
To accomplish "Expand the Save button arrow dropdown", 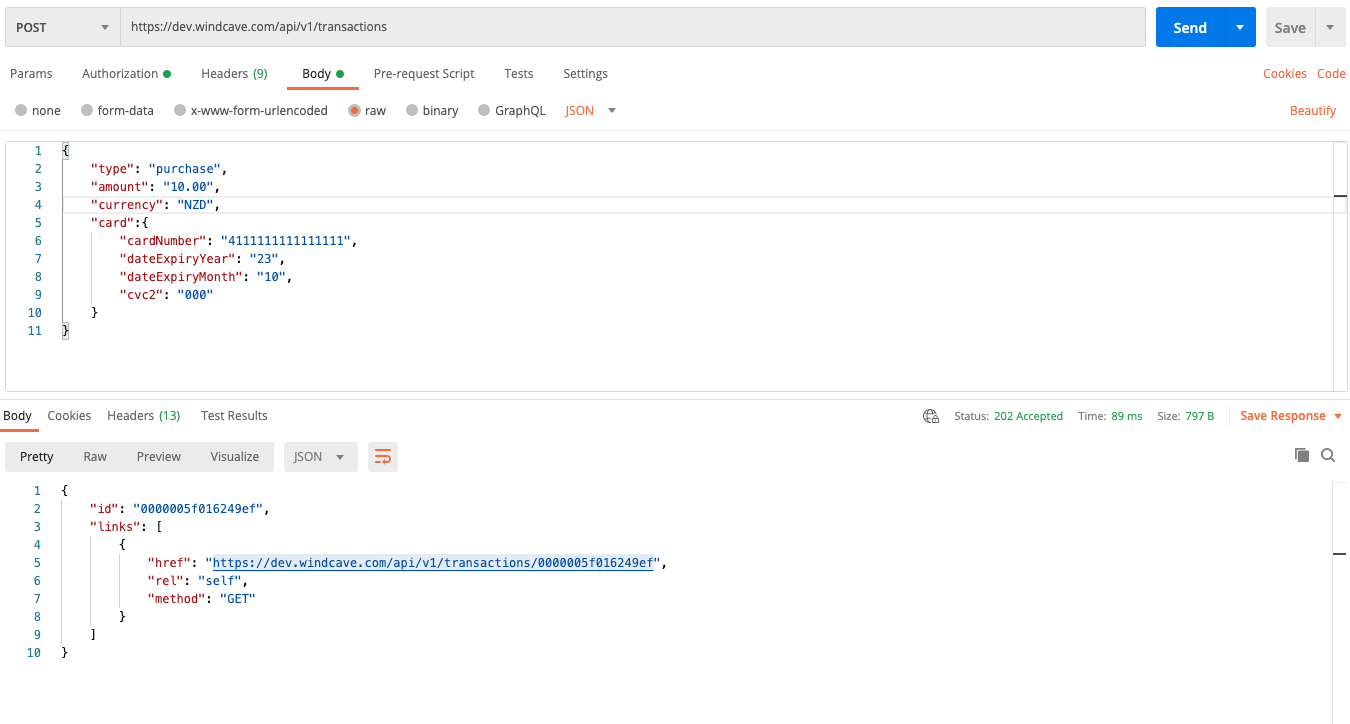I will click(x=1329, y=27).
